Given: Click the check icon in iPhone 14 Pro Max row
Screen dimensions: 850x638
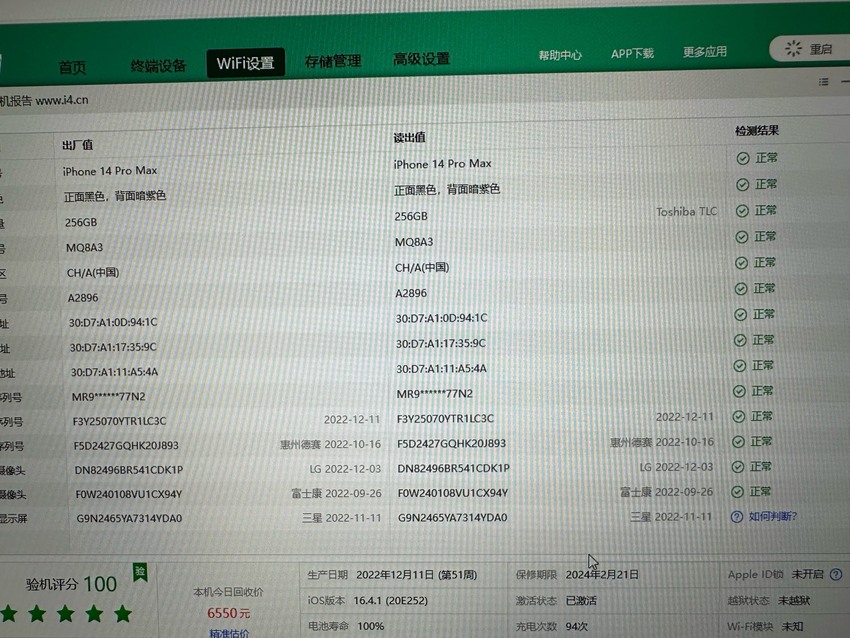Looking at the screenshot, I should pyautogui.click(x=743, y=158).
